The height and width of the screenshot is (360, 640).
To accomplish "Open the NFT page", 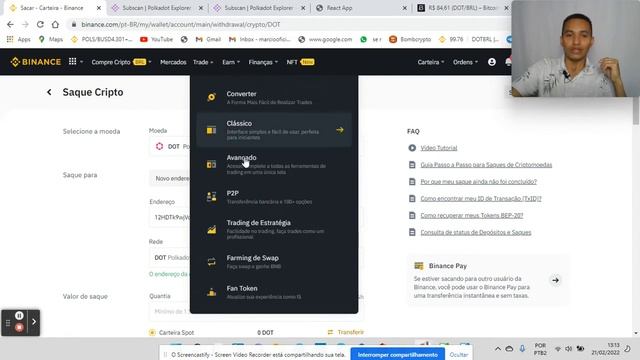I will point(300,62).
